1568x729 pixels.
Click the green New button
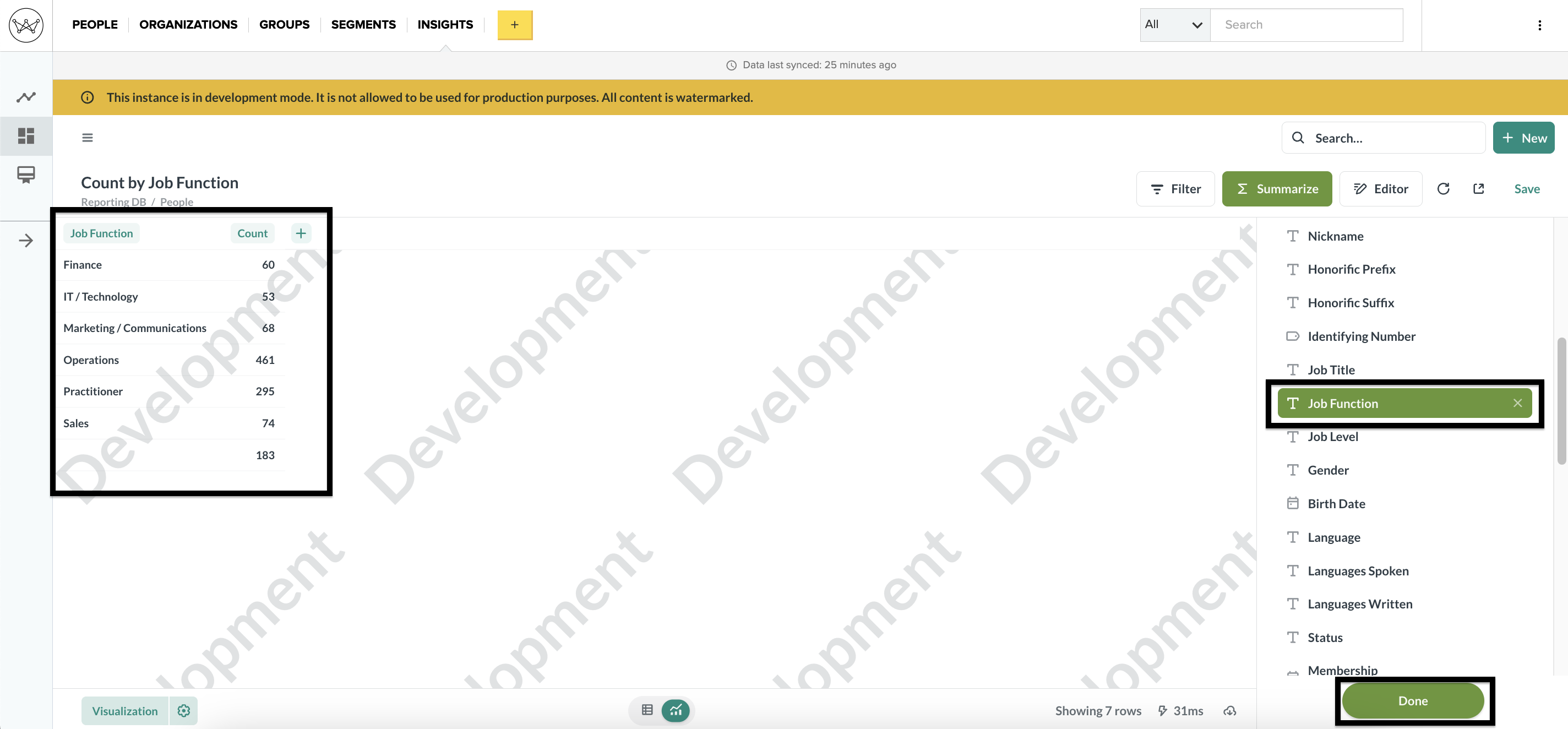tap(1523, 138)
